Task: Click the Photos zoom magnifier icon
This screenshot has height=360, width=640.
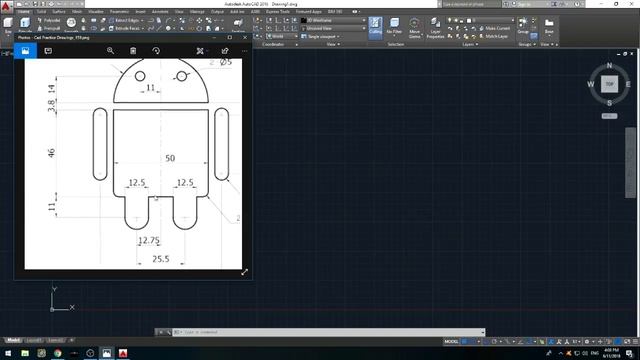Action: [110, 51]
